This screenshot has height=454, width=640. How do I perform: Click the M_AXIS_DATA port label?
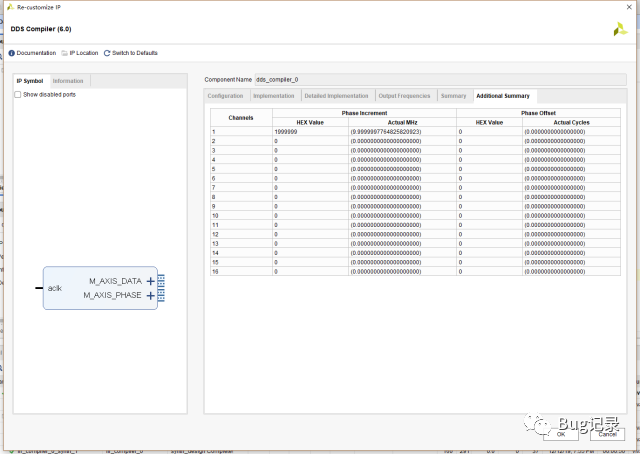pos(116,281)
